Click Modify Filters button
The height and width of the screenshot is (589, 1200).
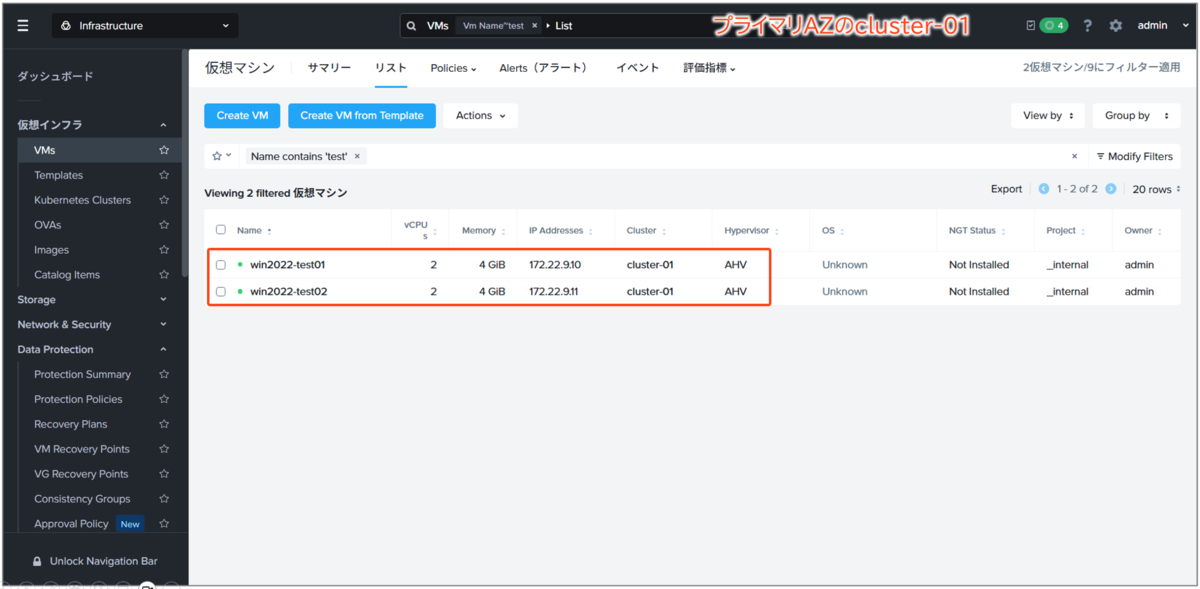coord(1134,156)
